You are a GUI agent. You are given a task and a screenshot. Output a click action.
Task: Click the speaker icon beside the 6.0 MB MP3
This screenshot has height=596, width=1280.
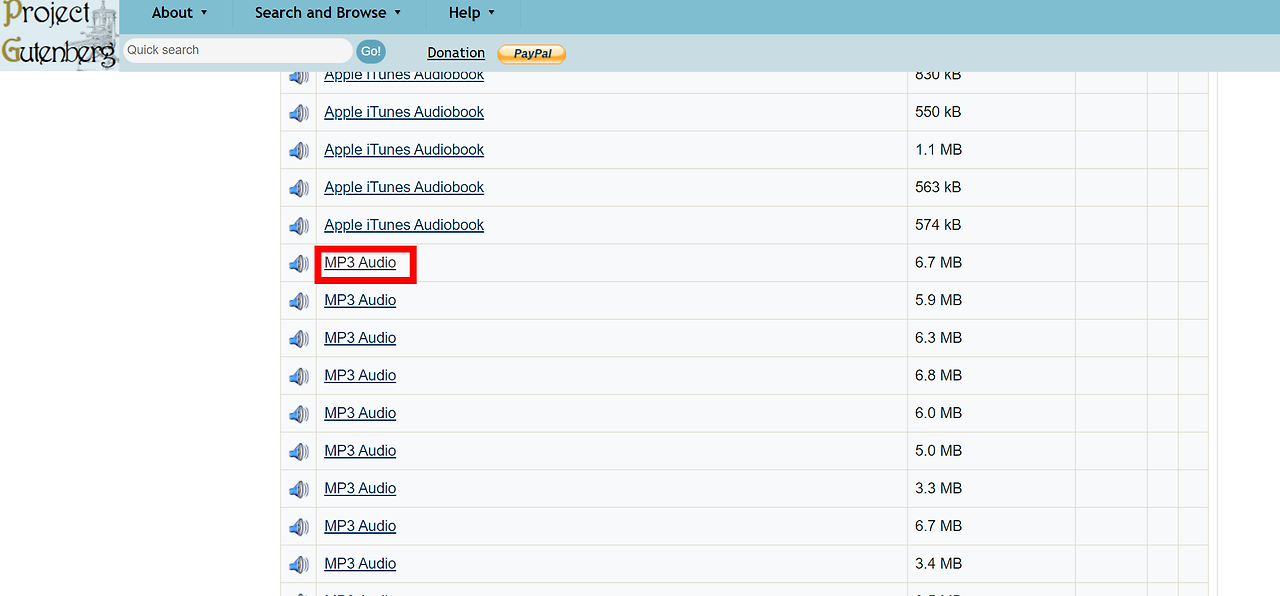[x=298, y=414]
